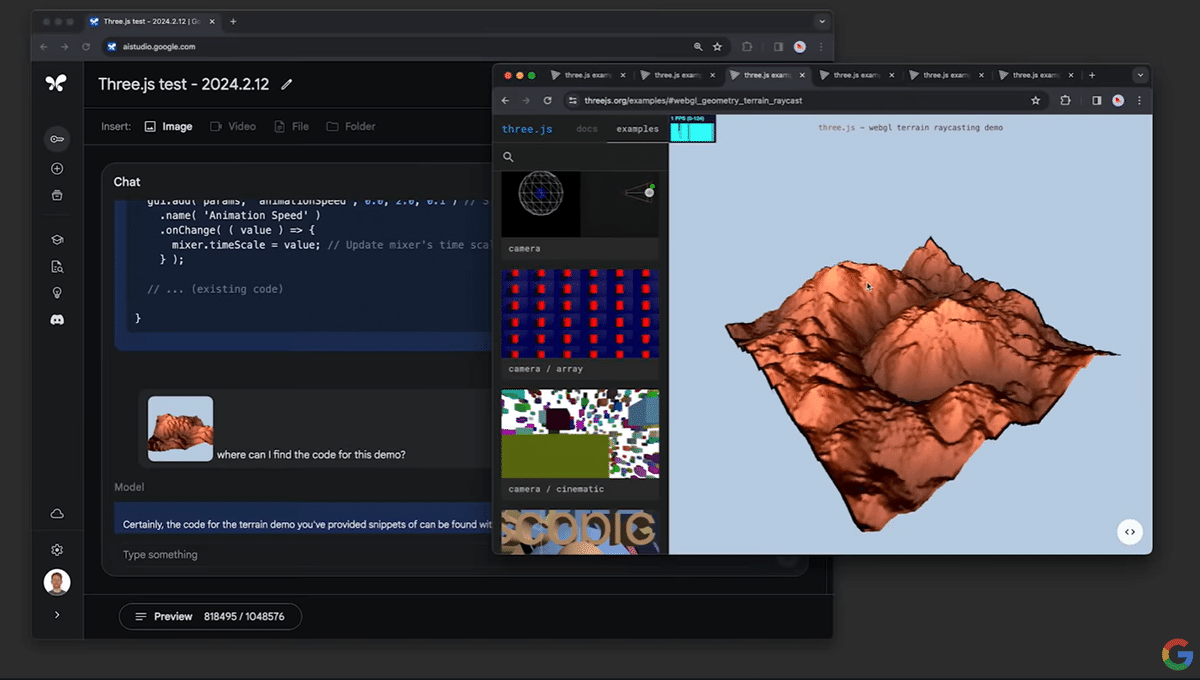
Task: Open the camera / cinematic example thumbnail
Action: [580, 434]
